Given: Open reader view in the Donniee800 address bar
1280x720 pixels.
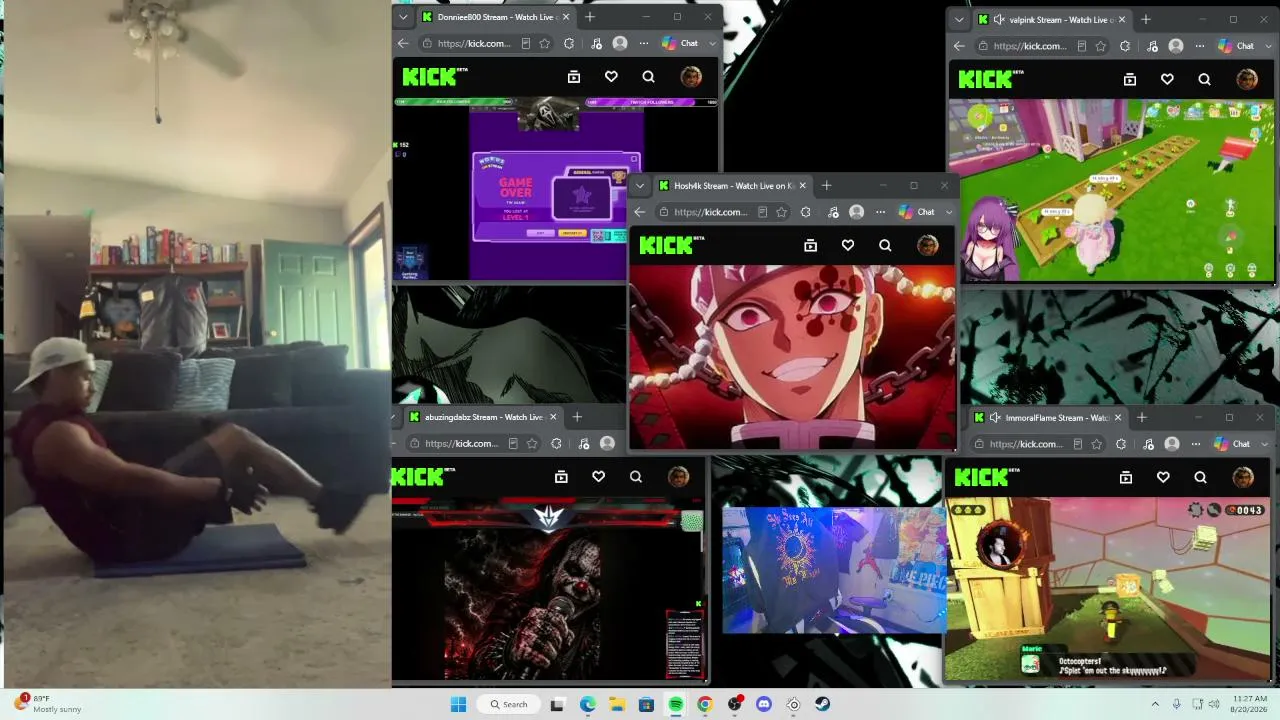Looking at the screenshot, I should 526,44.
